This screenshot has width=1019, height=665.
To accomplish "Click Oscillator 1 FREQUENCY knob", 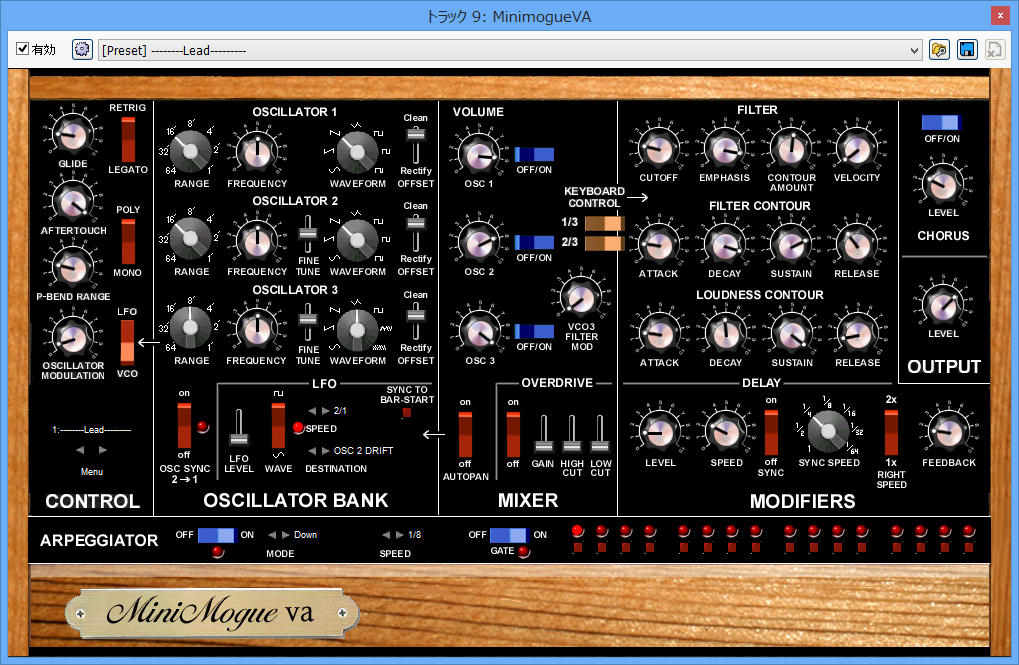I will [x=257, y=151].
